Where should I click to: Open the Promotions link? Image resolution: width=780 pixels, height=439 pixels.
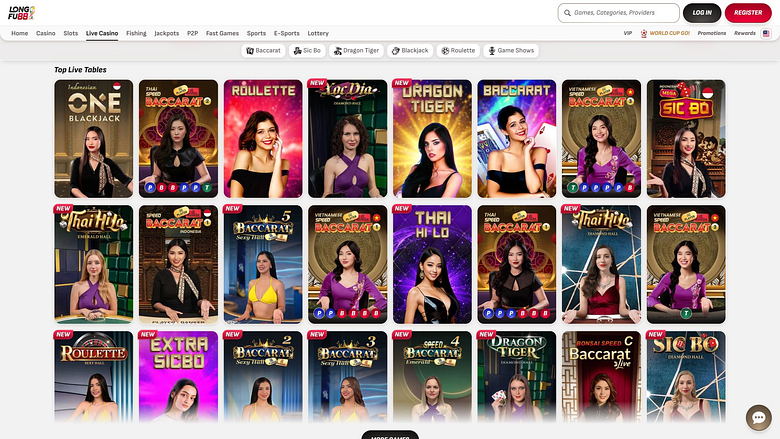point(712,33)
